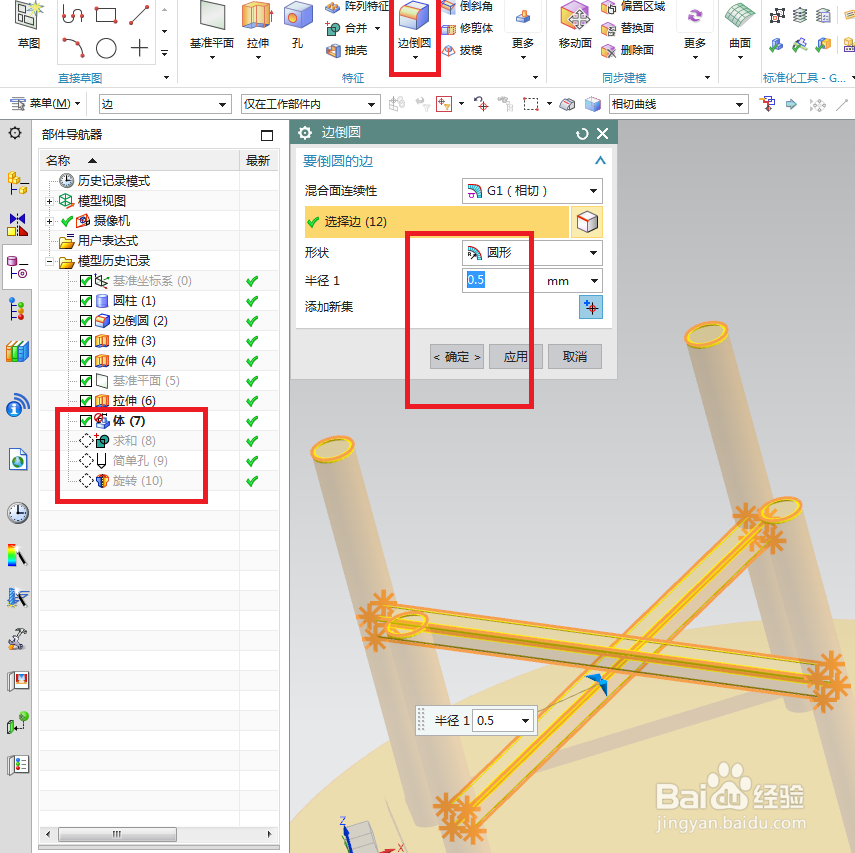Toggle the 基准平面 (5) feature checkbox
855x853 pixels.
click(x=86, y=381)
